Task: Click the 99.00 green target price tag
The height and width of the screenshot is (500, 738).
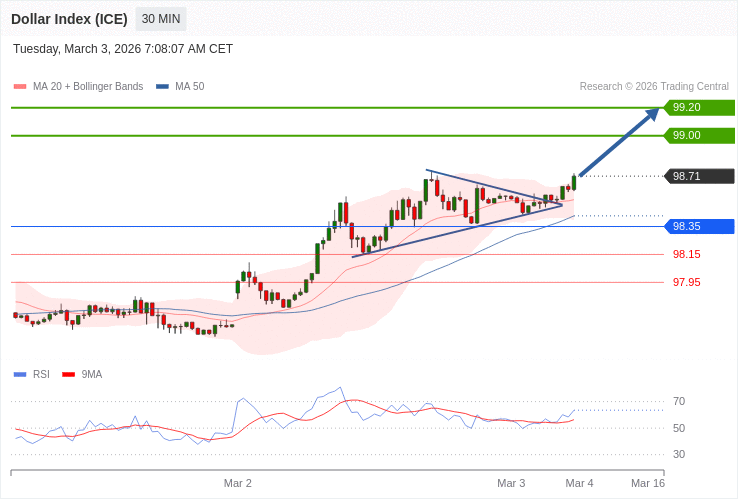Action: pyautogui.click(x=699, y=136)
